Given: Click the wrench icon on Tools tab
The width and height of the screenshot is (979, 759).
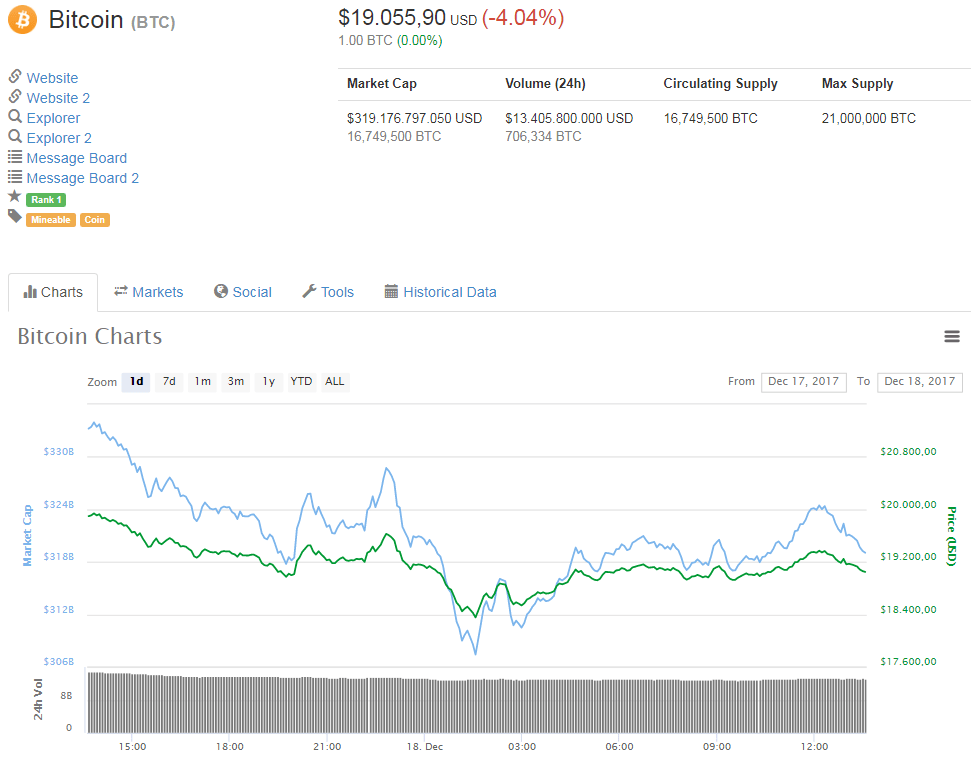Looking at the screenshot, I should (309, 291).
